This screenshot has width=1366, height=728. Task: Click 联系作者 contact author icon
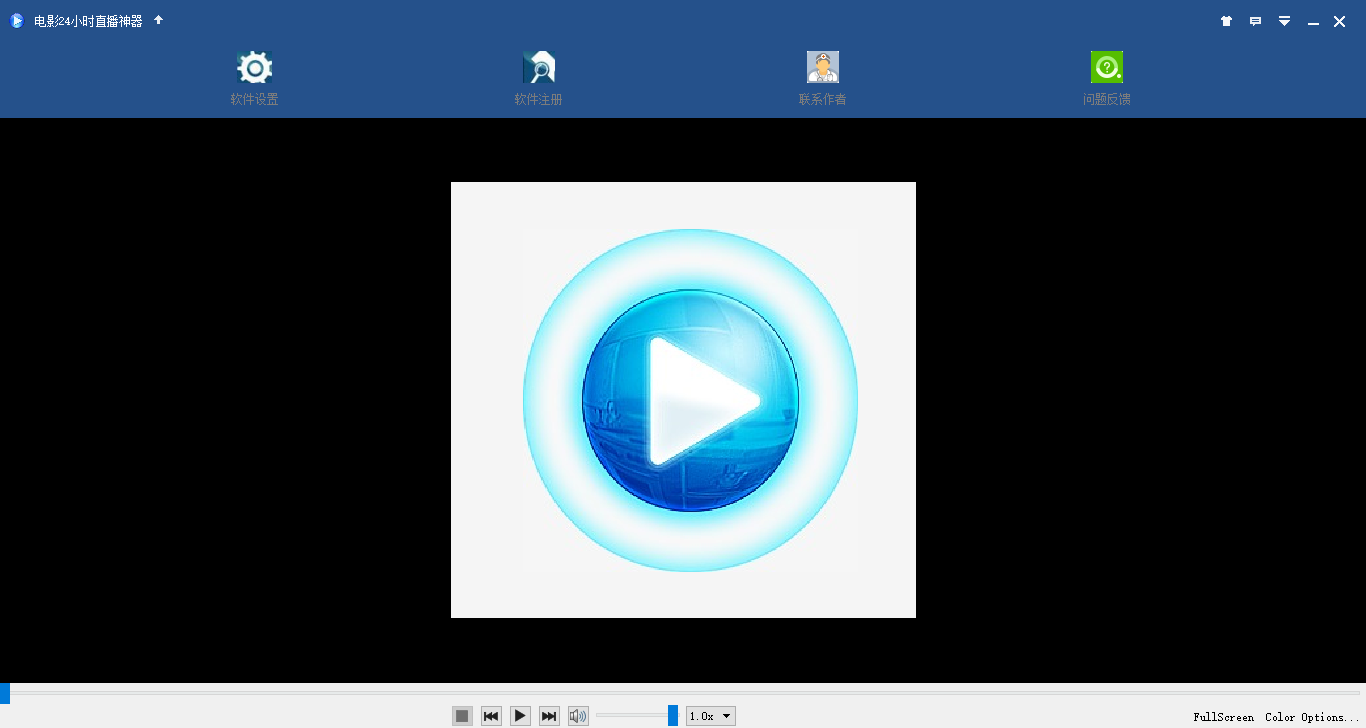822,68
